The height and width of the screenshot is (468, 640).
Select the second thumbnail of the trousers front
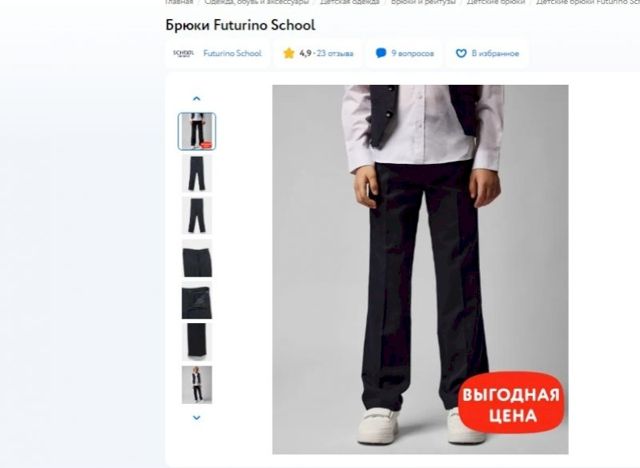197,173
